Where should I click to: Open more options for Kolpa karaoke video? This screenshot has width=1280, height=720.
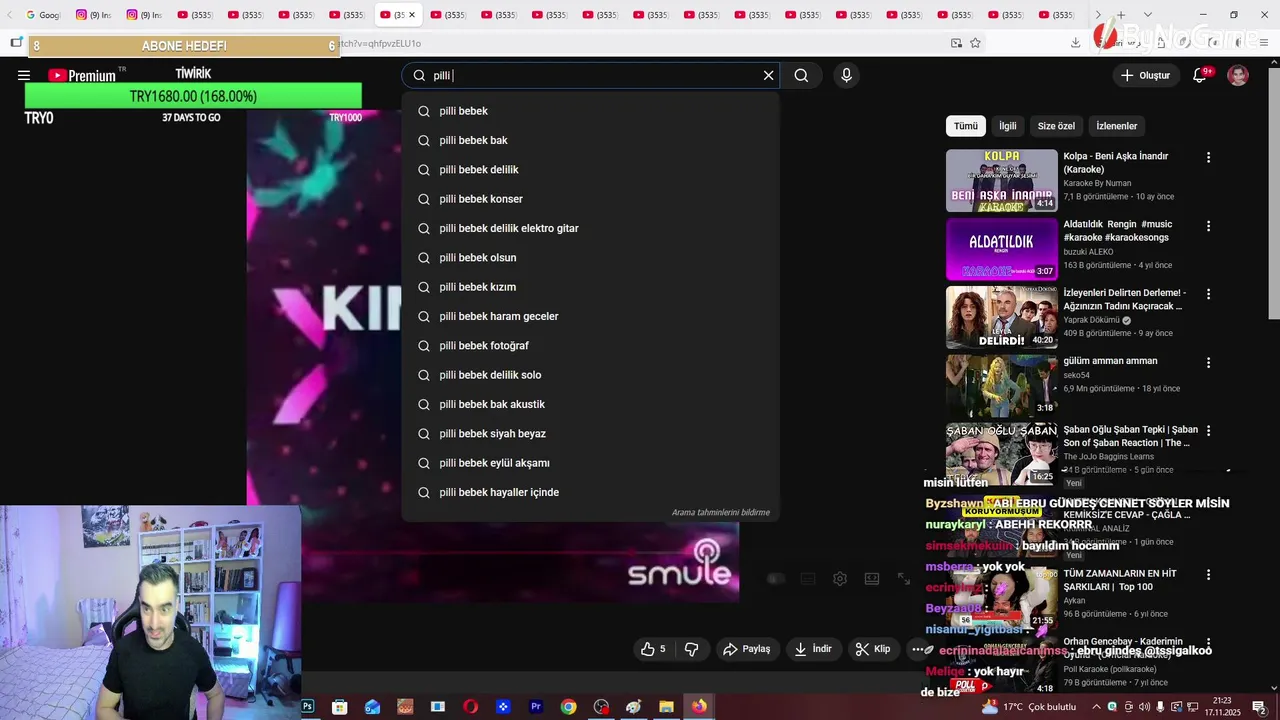(x=1208, y=158)
